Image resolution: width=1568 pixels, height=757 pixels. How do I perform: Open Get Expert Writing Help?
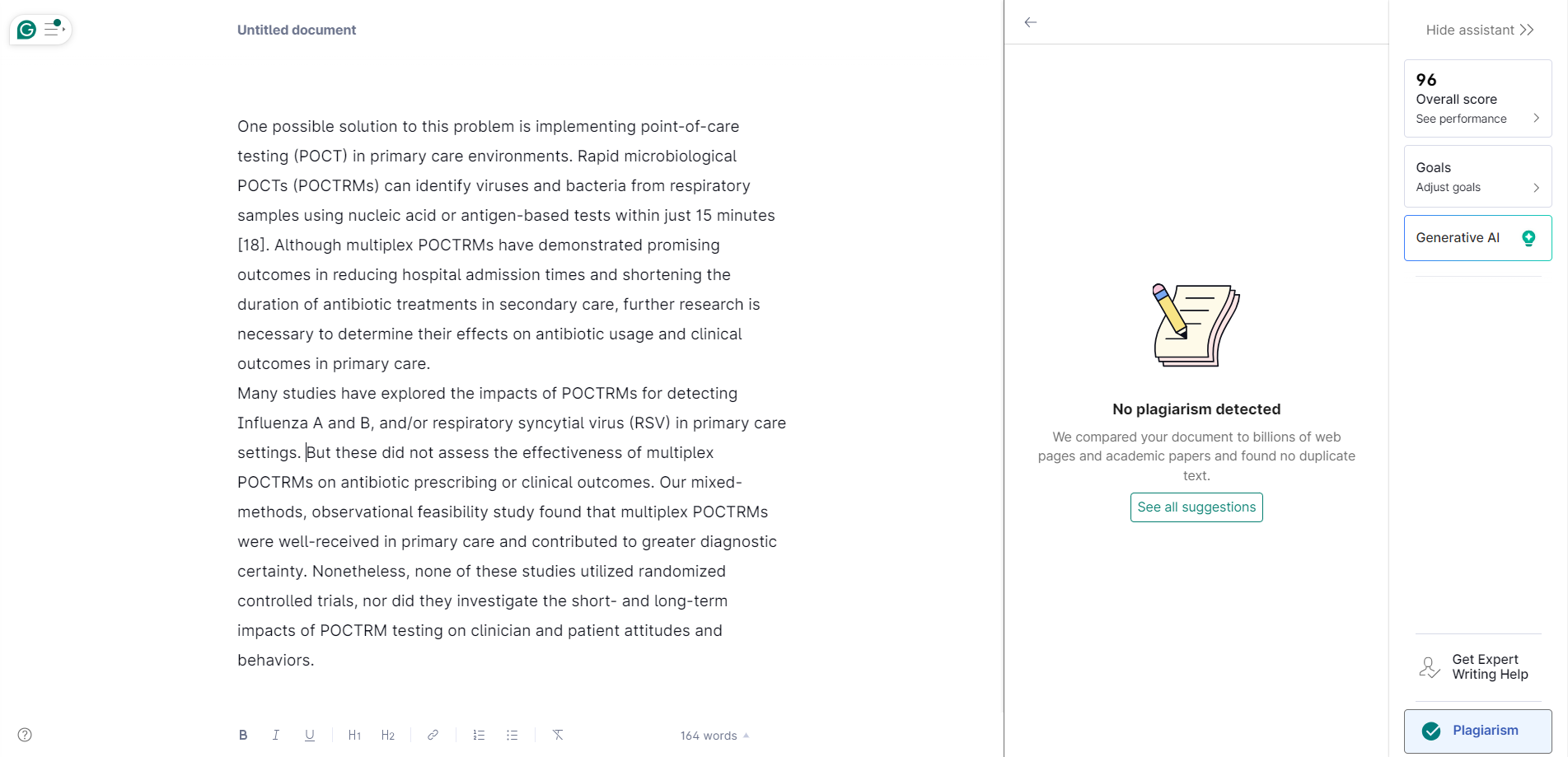pyautogui.click(x=1477, y=666)
